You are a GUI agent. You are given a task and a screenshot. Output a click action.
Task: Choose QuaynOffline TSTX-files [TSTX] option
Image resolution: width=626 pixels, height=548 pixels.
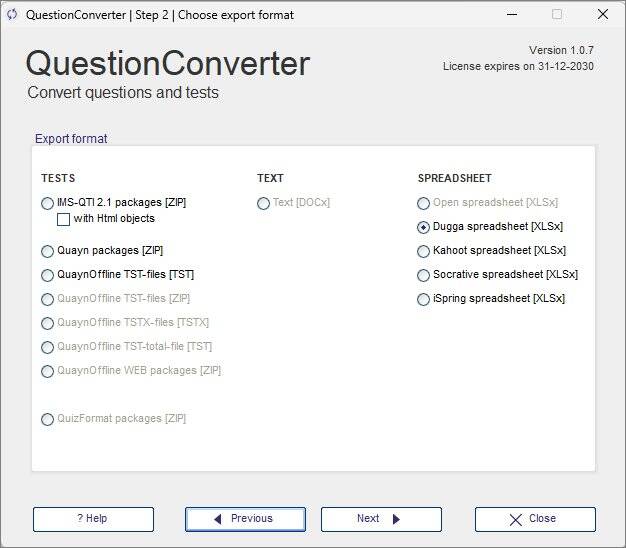(48, 323)
